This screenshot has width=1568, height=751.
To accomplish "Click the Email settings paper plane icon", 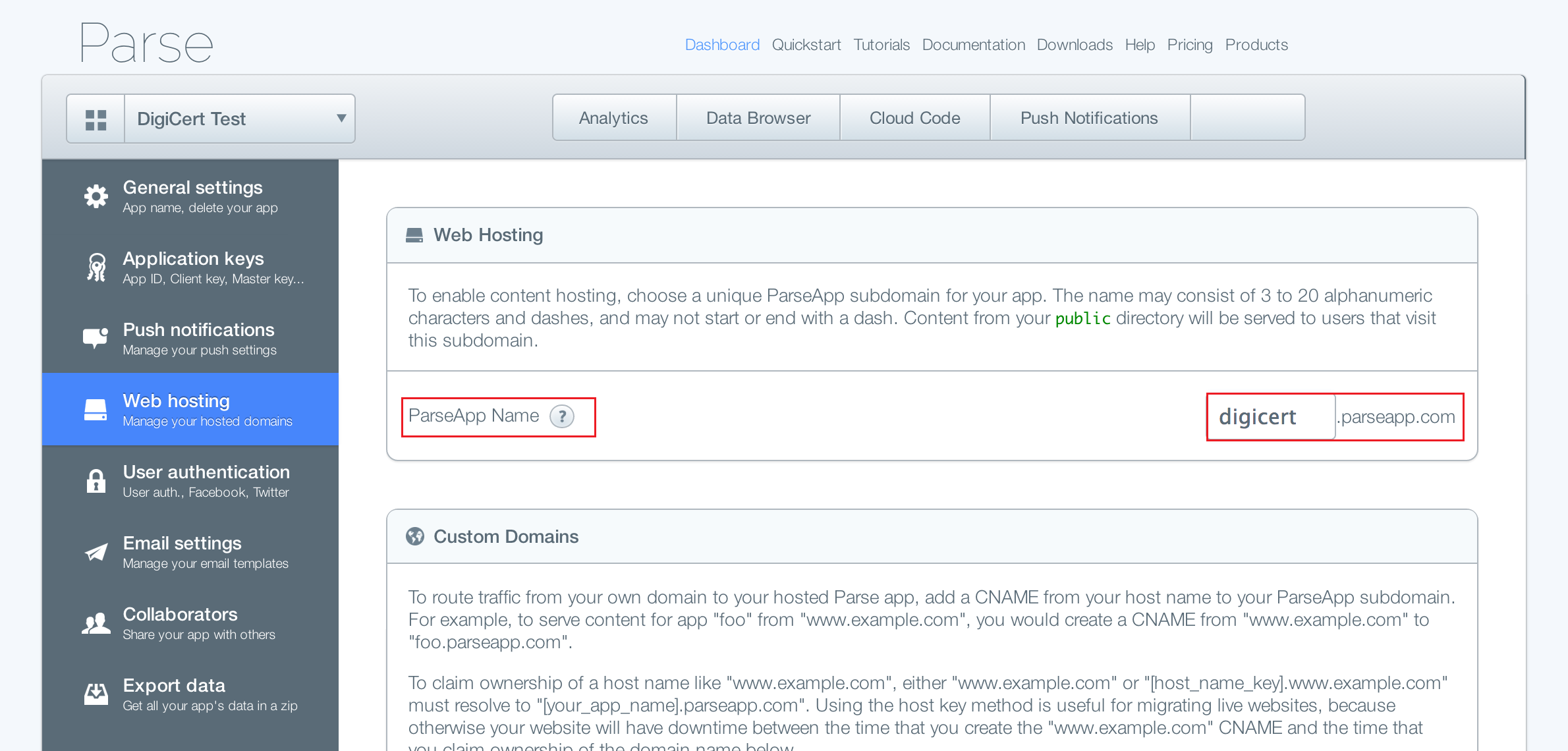I will (x=96, y=552).
